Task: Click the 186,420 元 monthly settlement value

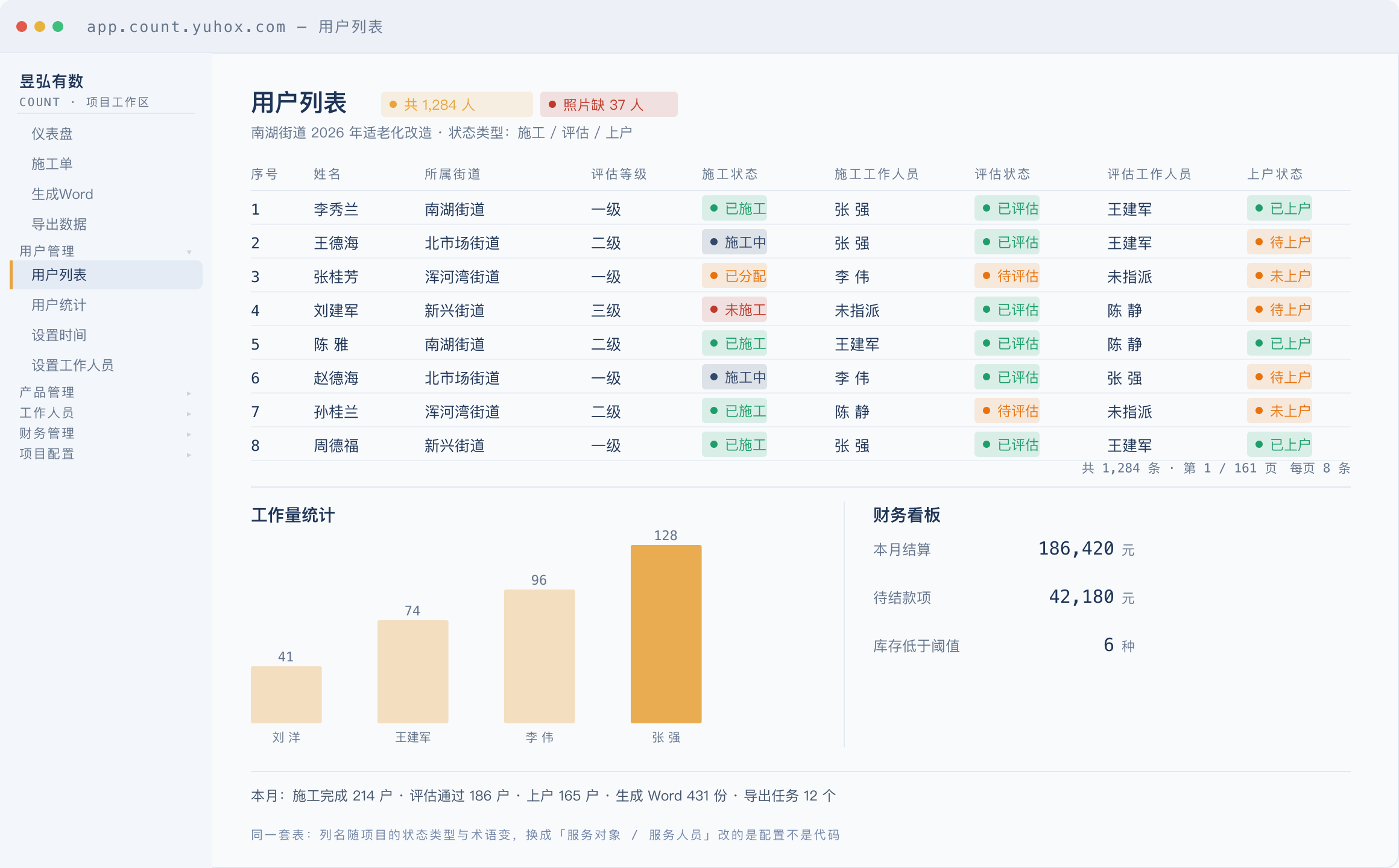Action: (1086, 549)
